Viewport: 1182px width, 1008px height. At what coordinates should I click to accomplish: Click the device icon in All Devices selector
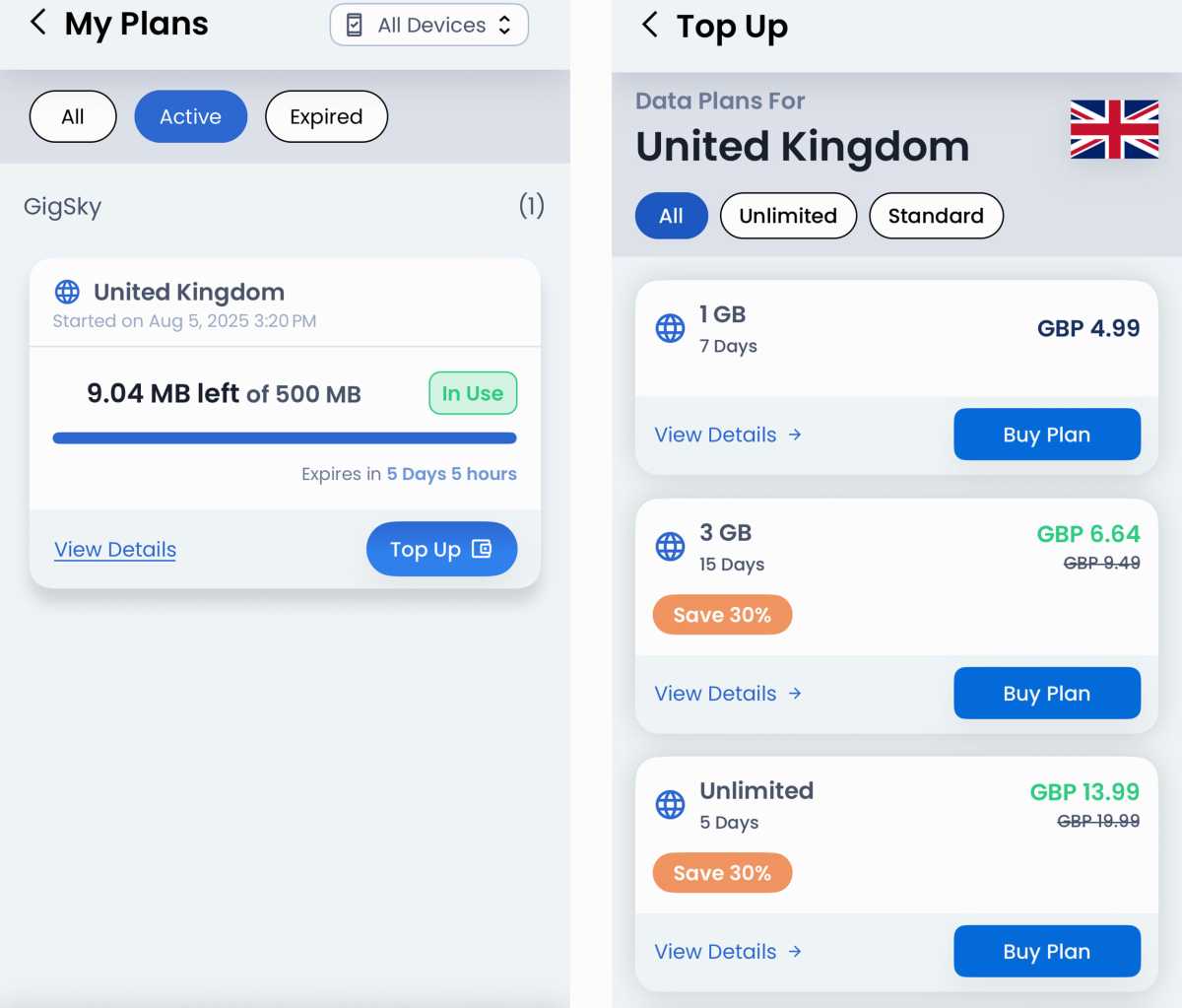point(355,25)
